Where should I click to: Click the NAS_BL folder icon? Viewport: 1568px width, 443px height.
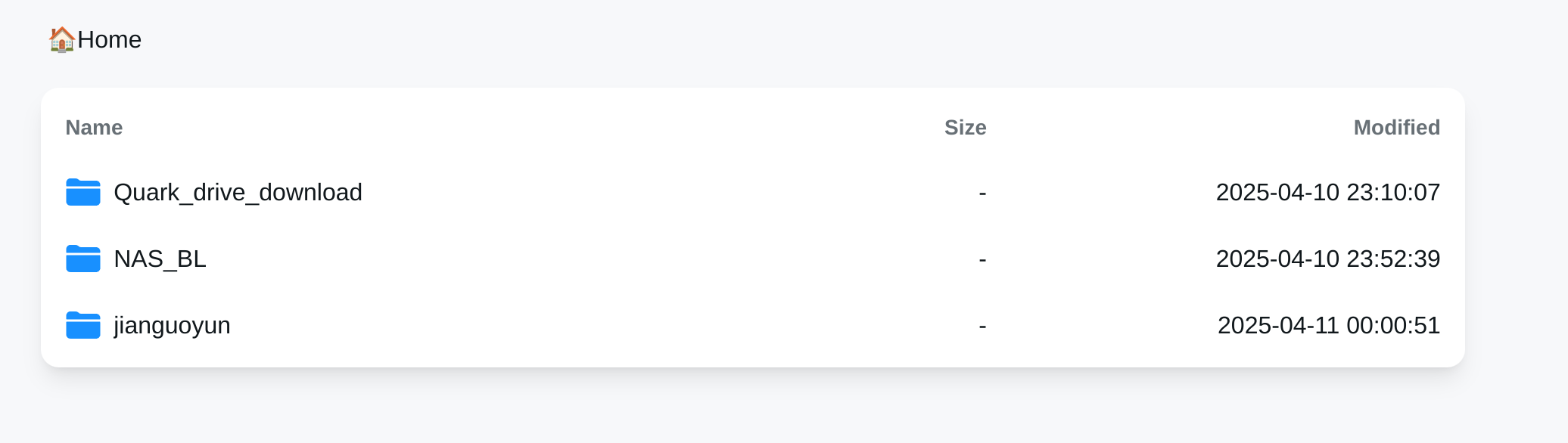click(x=83, y=259)
